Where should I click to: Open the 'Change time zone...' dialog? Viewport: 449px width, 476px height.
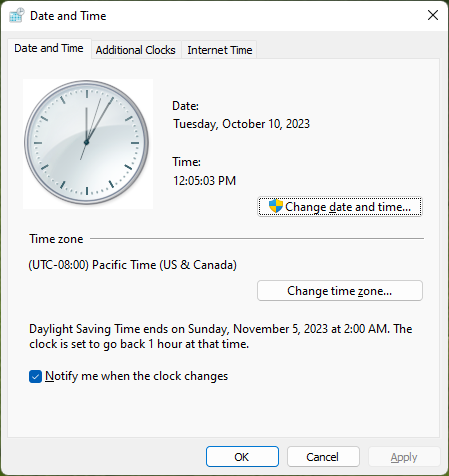[x=340, y=291]
